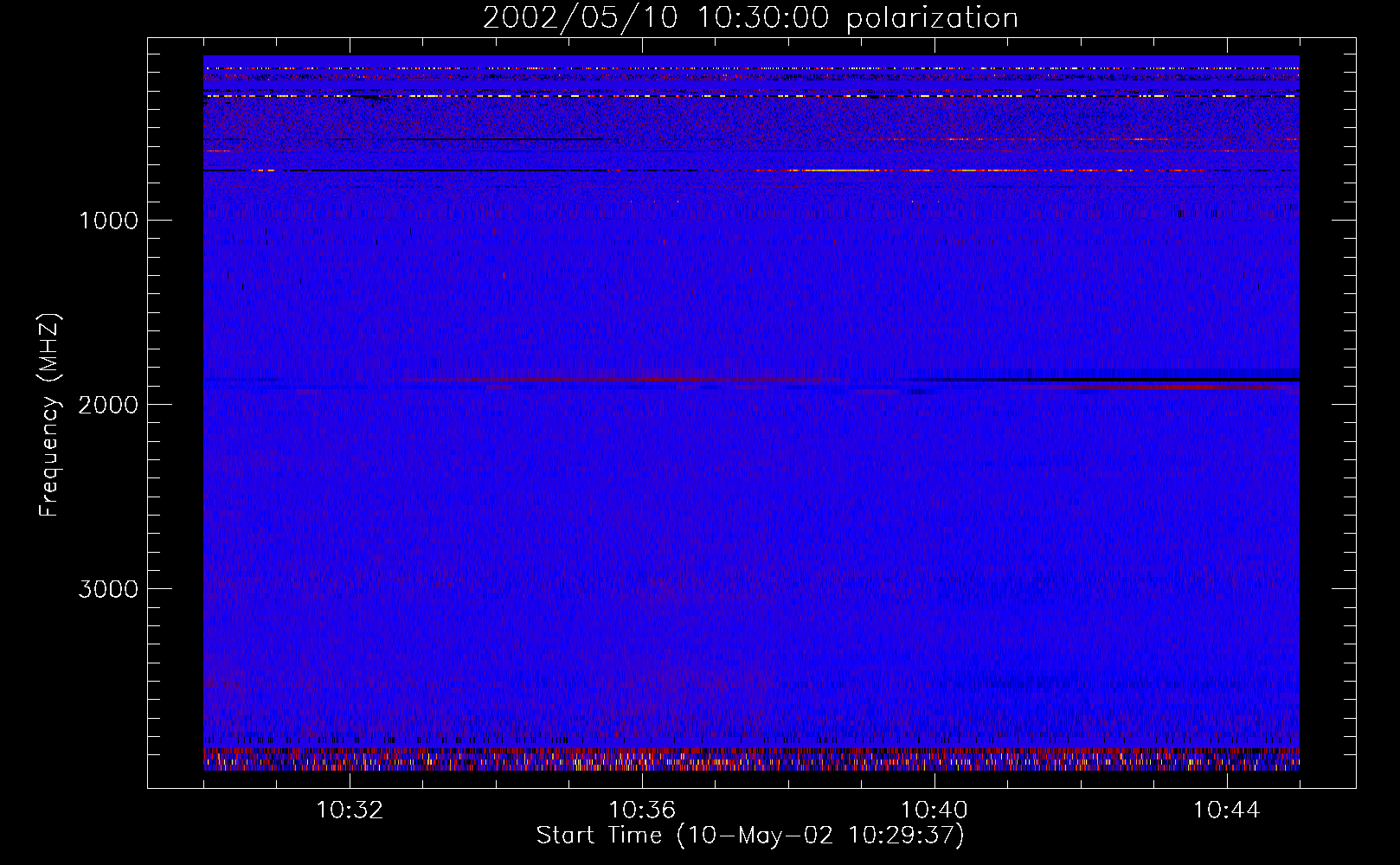Screen dimensions: 1400x865
Task: Click the plot title '2002/05/10 10:30:00 polarization'
Action: click(x=750, y=18)
